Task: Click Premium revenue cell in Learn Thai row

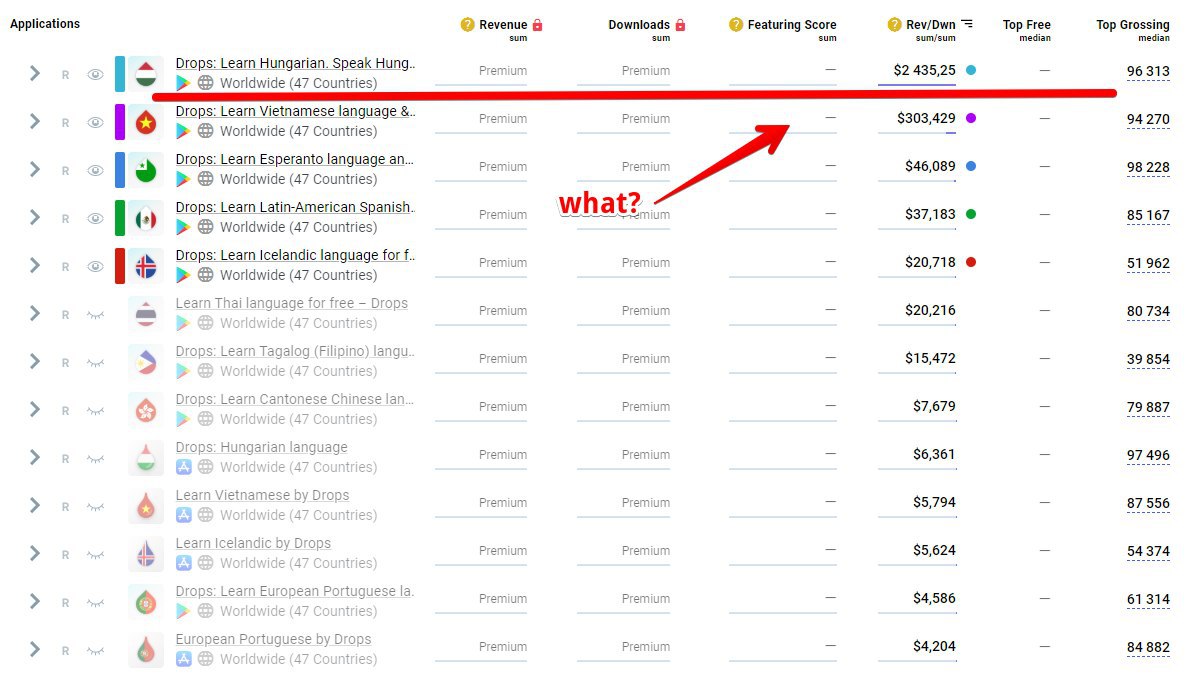Action: pos(503,311)
